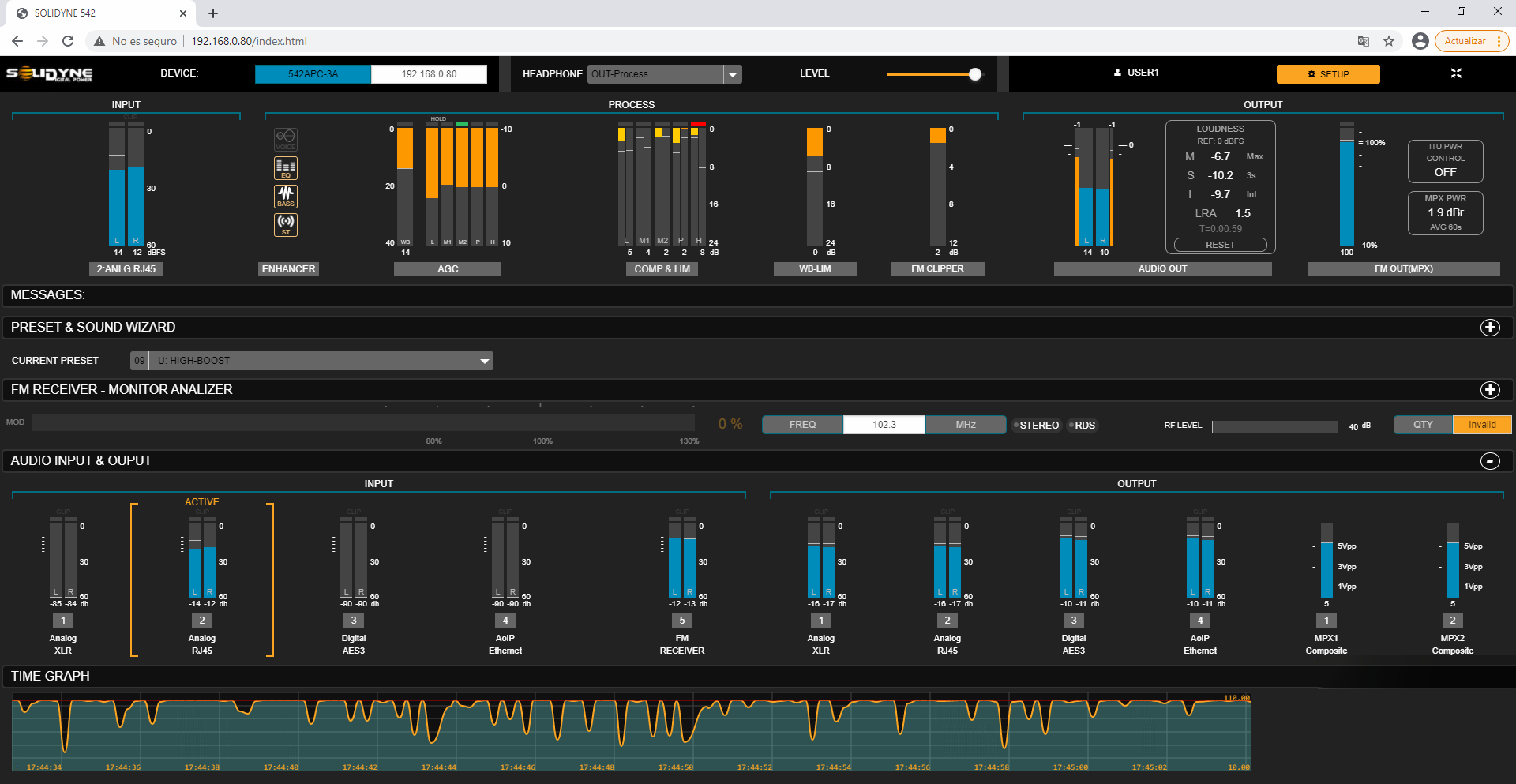The width and height of the screenshot is (1516, 784).
Task: Open the ENHANCER settings button
Action: pyautogui.click(x=289, y=269)
